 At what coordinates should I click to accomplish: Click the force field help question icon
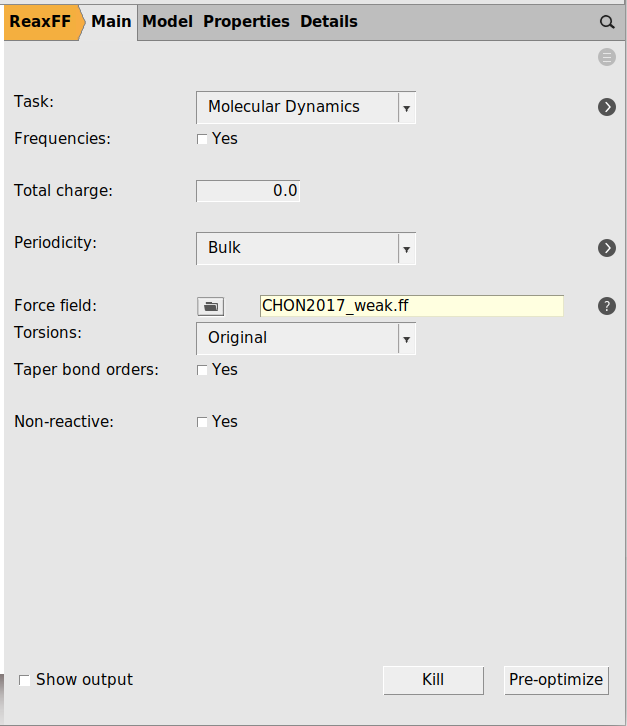(607, 306)
